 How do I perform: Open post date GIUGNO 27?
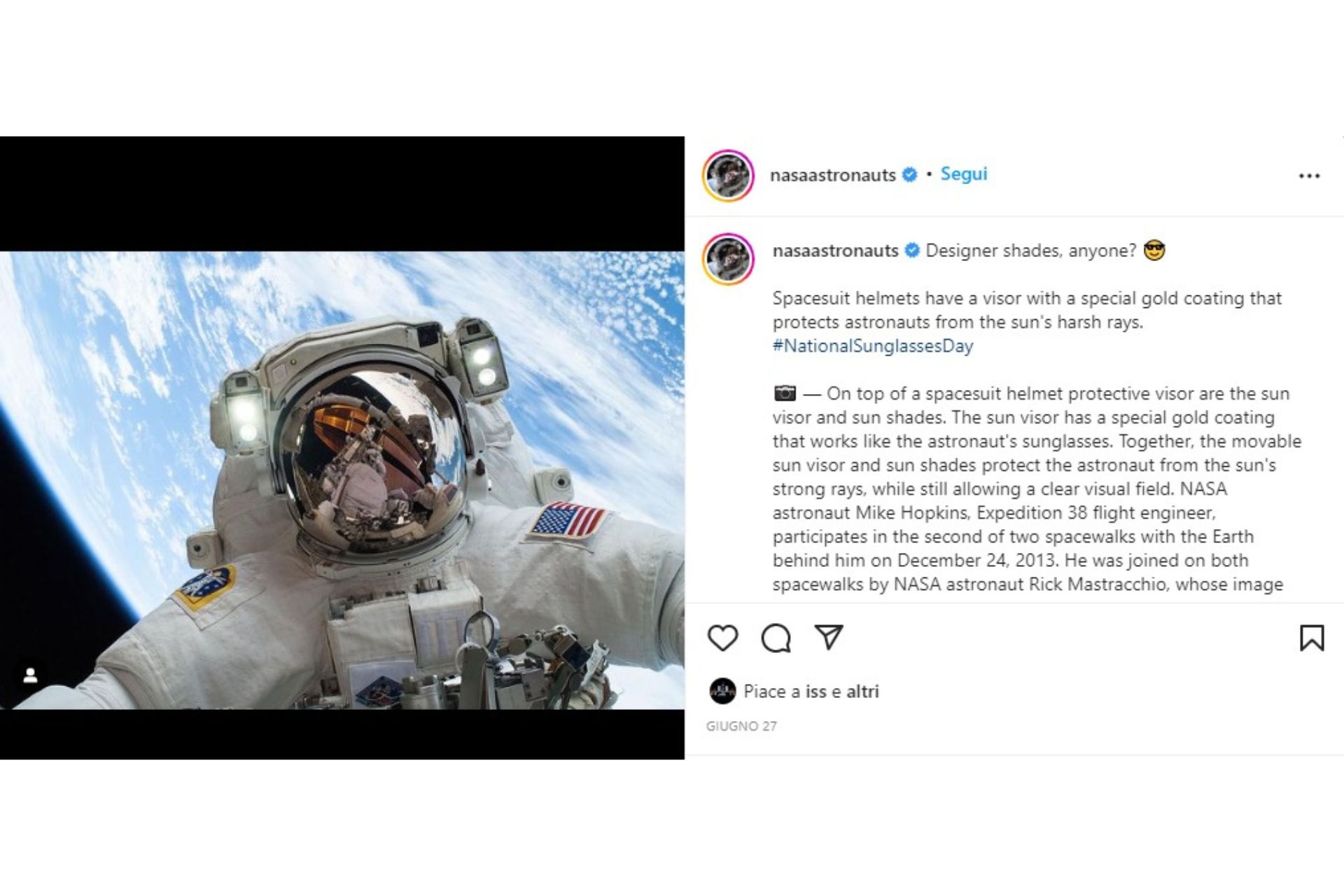(x=741, y=727)
